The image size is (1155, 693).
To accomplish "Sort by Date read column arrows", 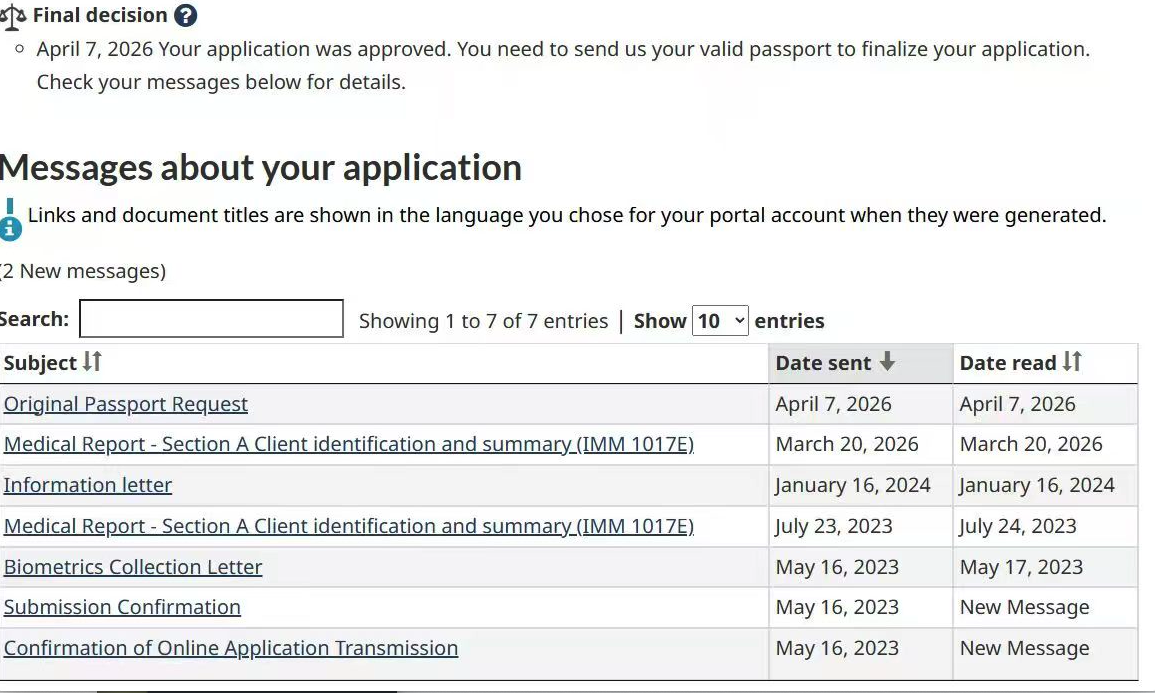I will click(x=1072, y=362).
